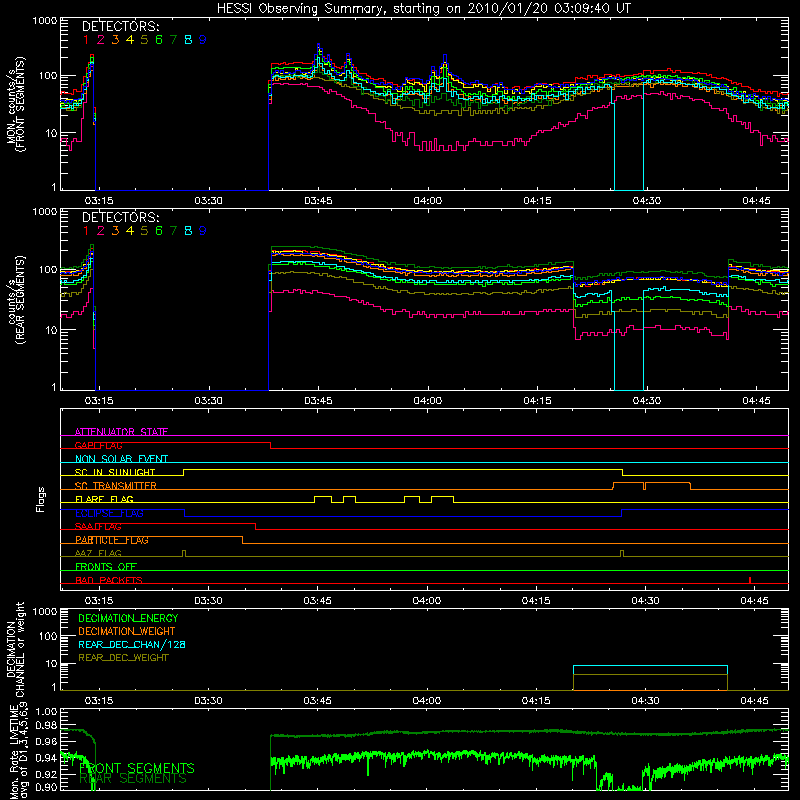Click the REAR_DEC_CHAN/128 legend entry

[x=132, y=644]
